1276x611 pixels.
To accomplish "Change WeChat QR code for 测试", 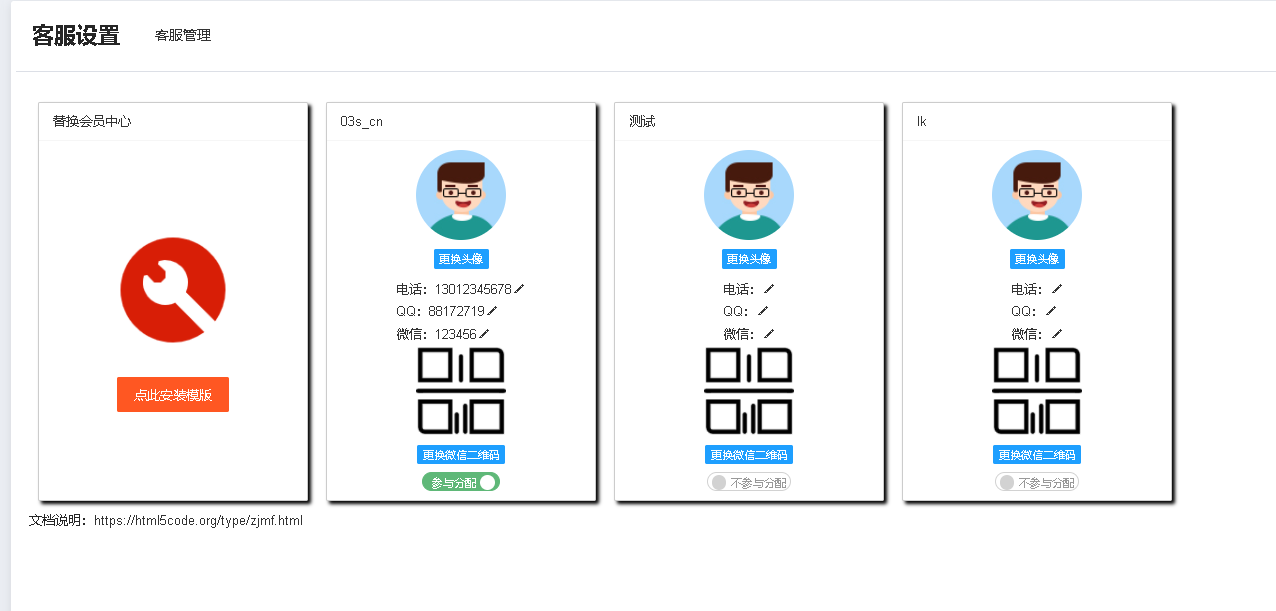I will (x=749, y=455).
